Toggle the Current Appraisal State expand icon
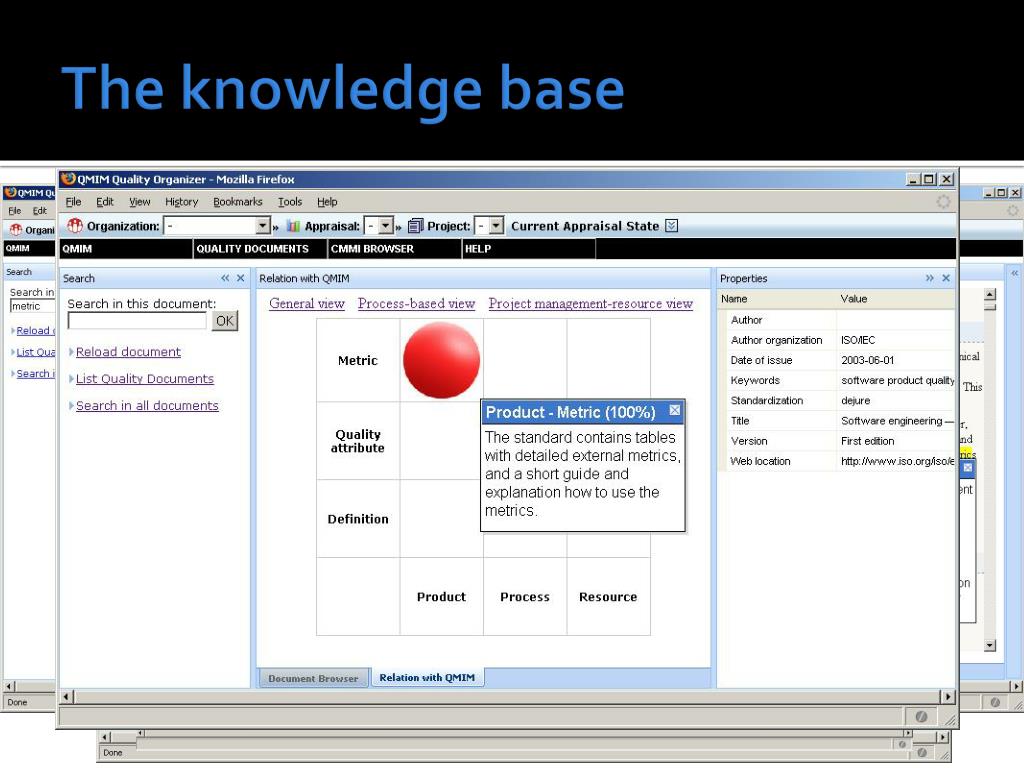The image size is (1024, 768). point(671,226)
